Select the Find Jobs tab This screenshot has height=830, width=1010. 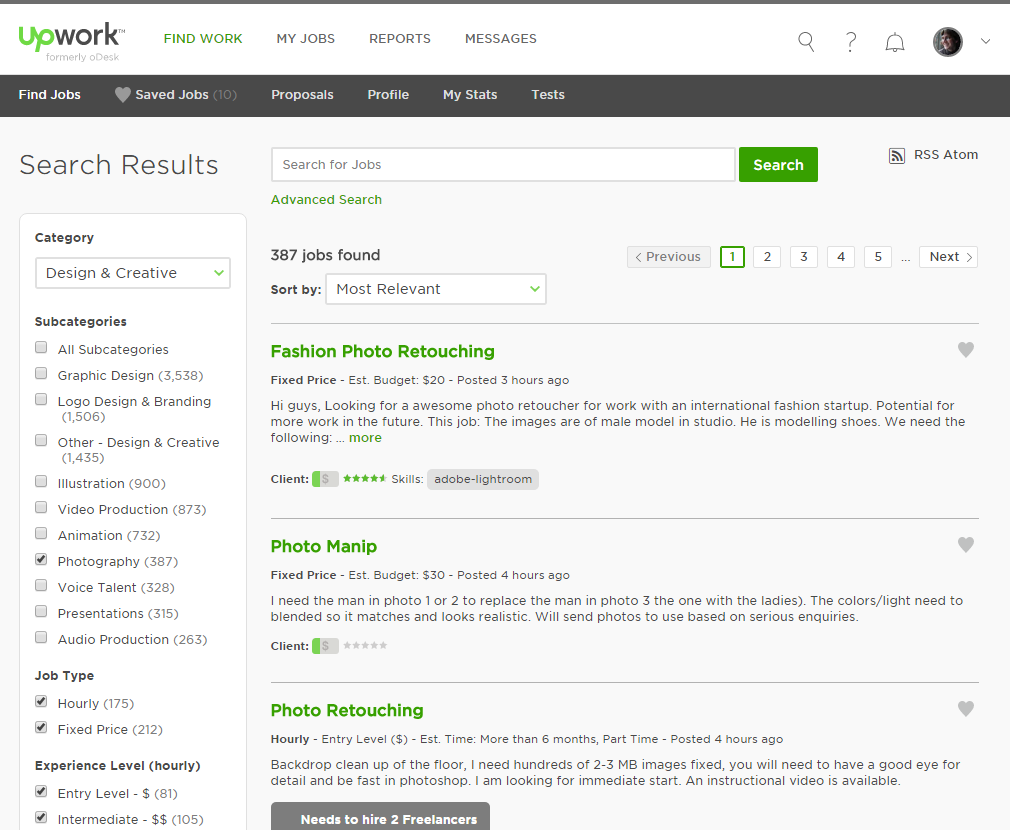[50, 95]
